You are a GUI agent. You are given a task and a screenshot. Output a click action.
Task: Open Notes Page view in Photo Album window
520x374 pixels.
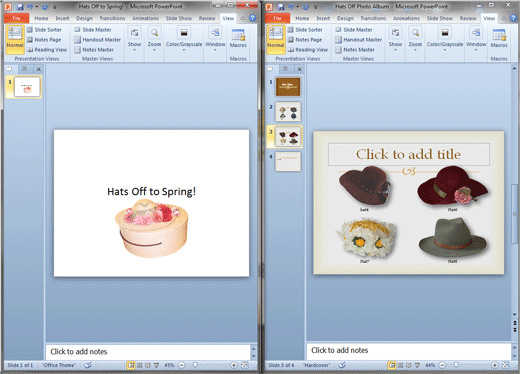305,40
